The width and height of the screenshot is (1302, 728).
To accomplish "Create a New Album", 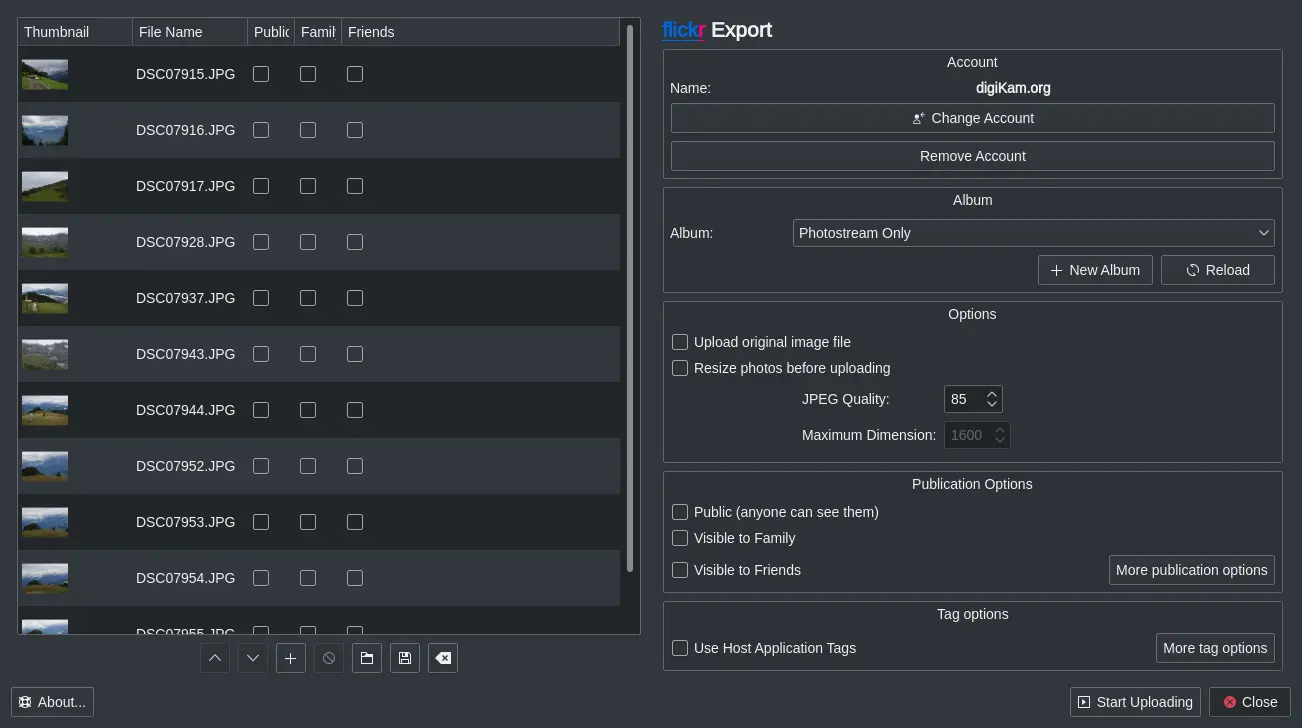I will pos(1095,270).
